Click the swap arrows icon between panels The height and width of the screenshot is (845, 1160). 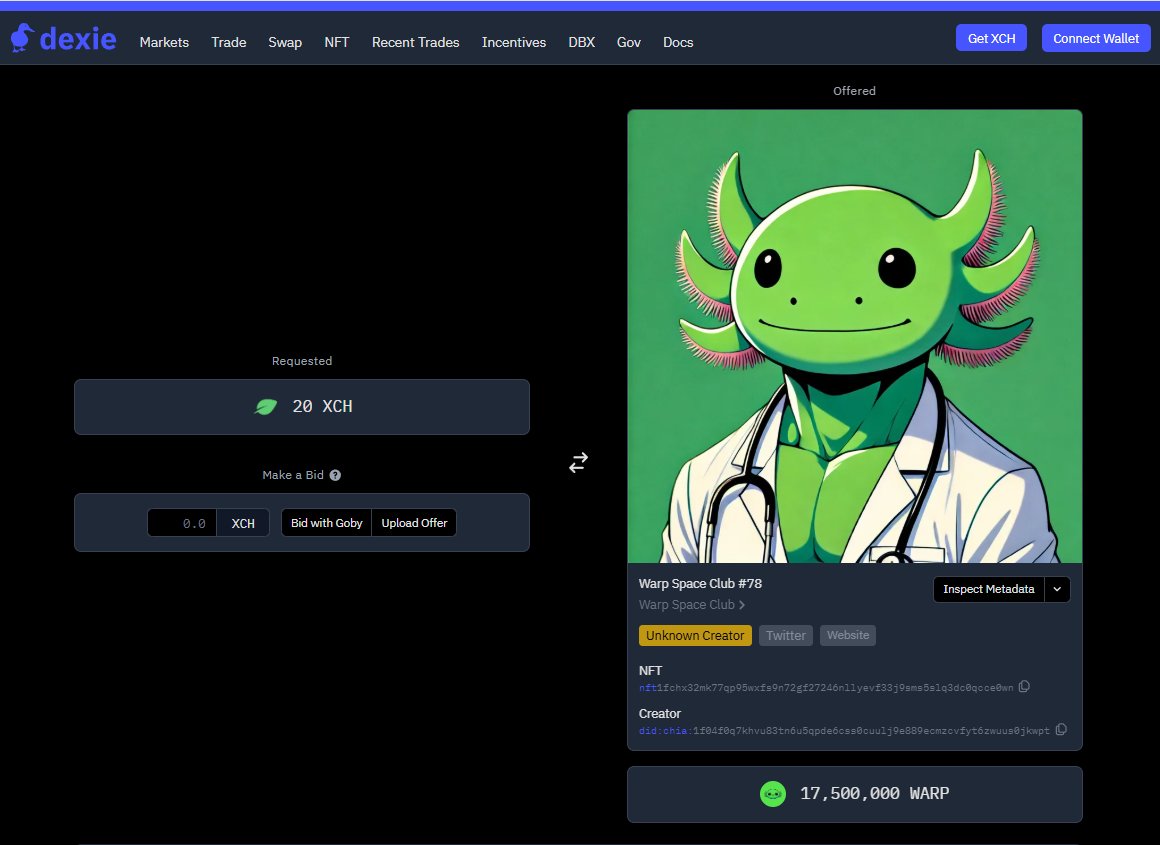coord(579,462)
